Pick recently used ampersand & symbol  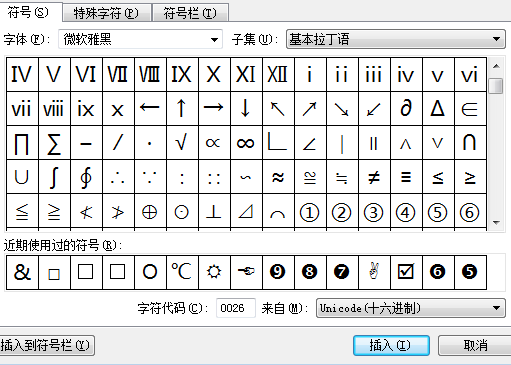click(22, 272)
